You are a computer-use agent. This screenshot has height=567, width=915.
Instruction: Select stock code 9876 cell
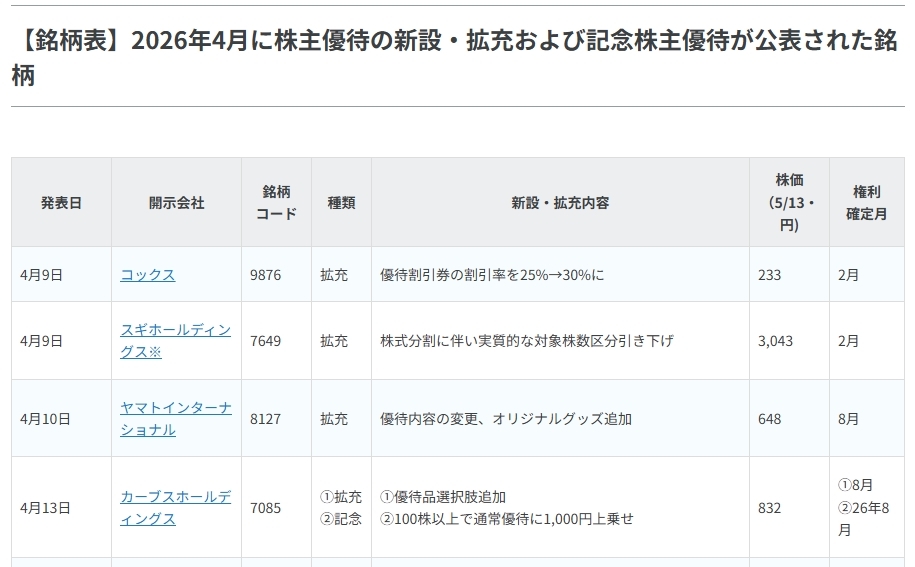[x=276, y=275]
